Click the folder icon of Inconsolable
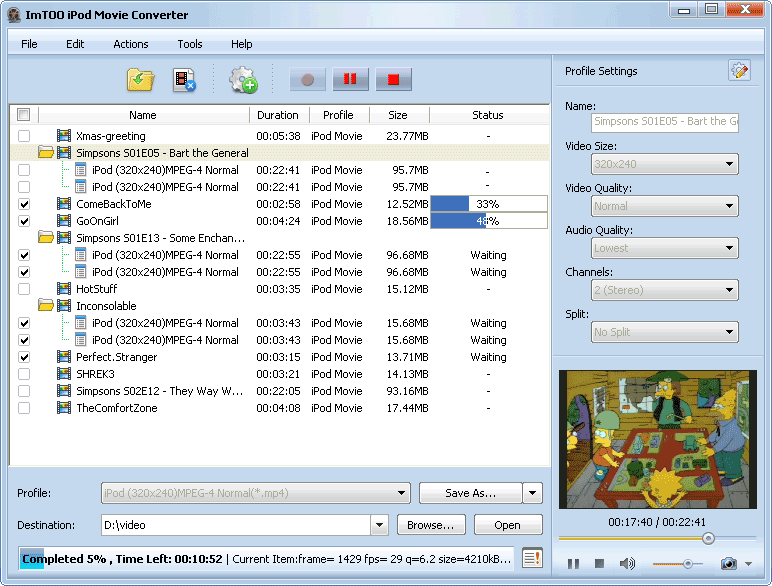Image resolution: width=772 pixels, height=586 pixels. click(x=46, y=306)
